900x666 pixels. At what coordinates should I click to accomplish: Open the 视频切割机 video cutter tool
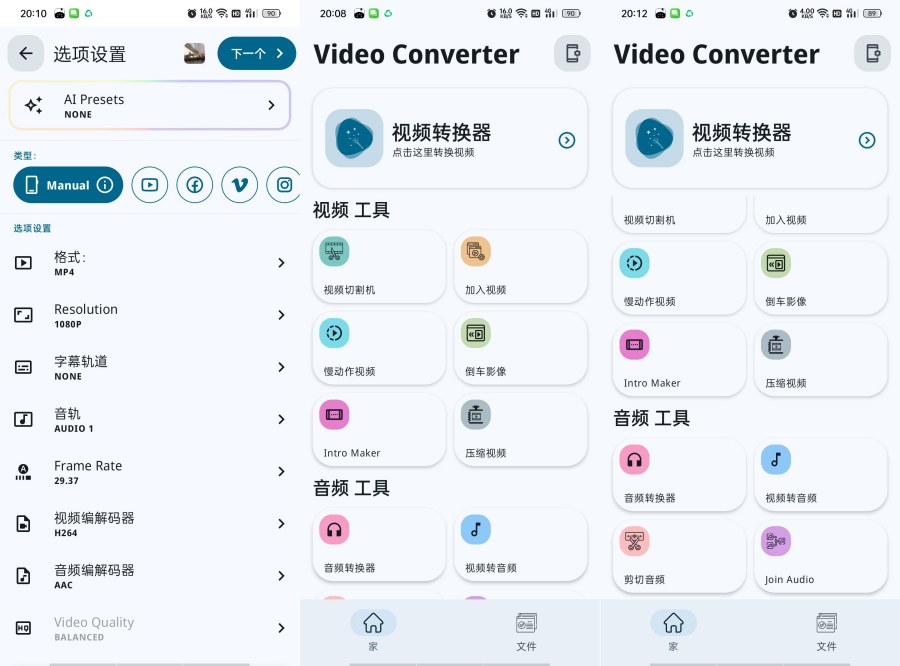(378, 266)
